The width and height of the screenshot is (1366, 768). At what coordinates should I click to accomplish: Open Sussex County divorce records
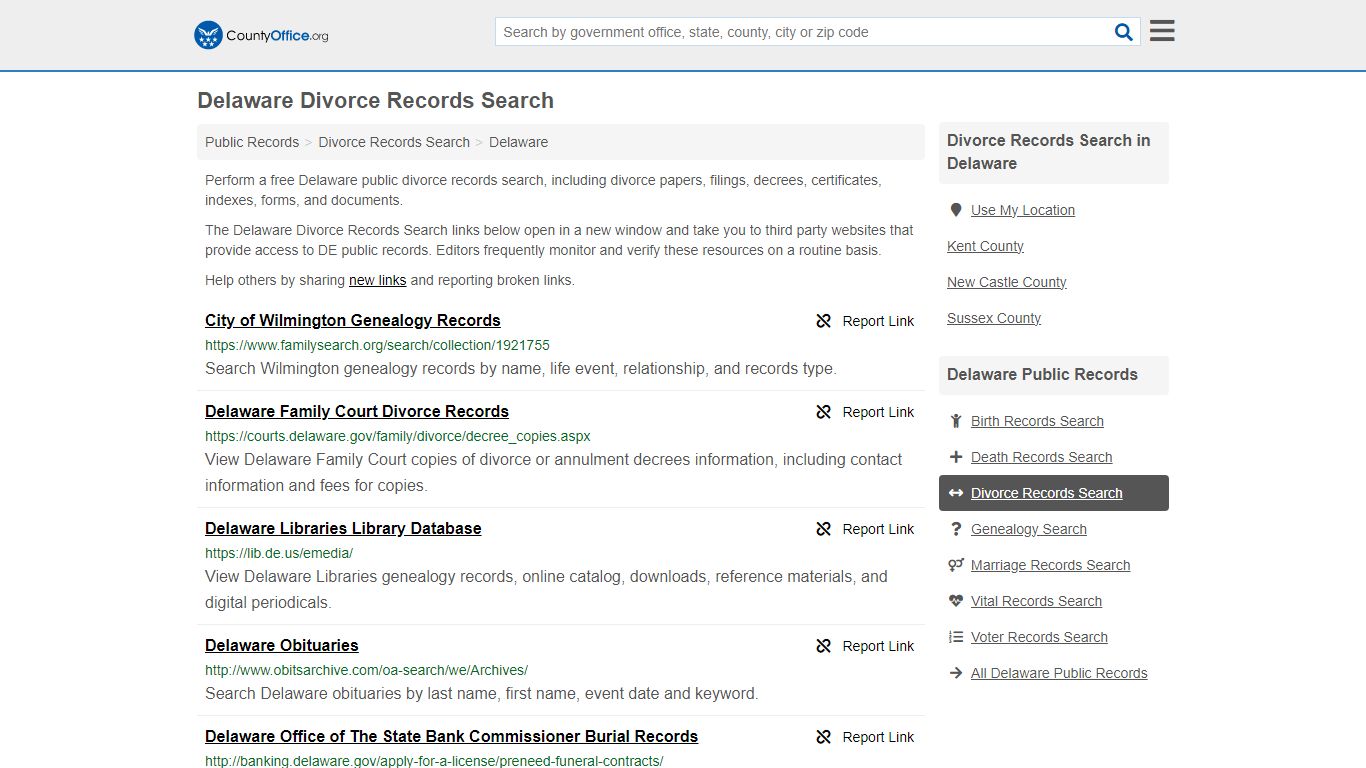pos(994,318)
